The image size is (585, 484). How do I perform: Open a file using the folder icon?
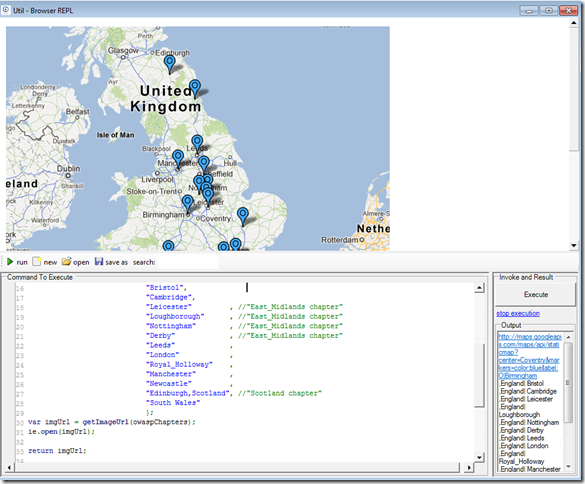pos(66,262)
